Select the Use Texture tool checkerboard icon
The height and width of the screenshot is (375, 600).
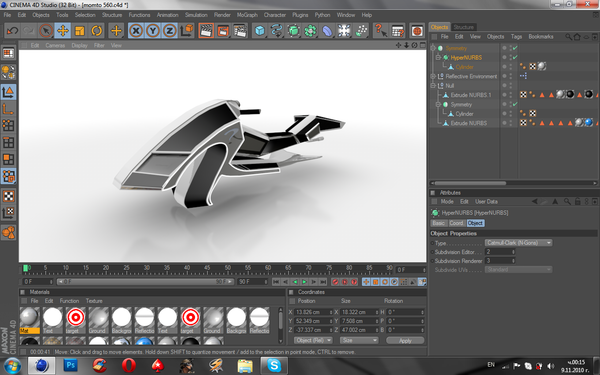[x=8, y=196]
